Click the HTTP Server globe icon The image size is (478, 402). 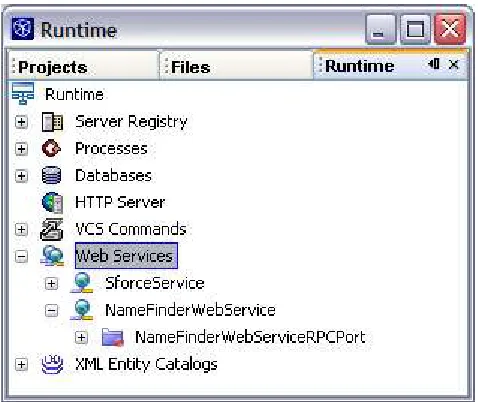coord(52,202)
